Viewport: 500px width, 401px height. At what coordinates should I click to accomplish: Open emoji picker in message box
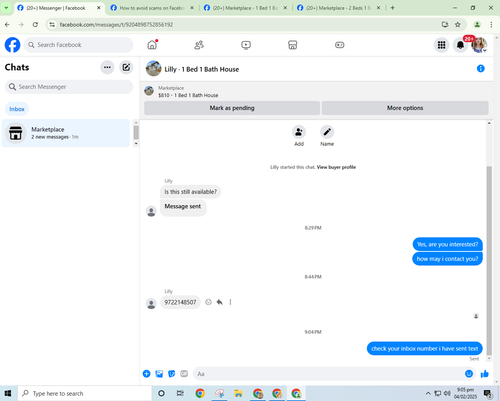pyautogui.click(x=469, y=374)
